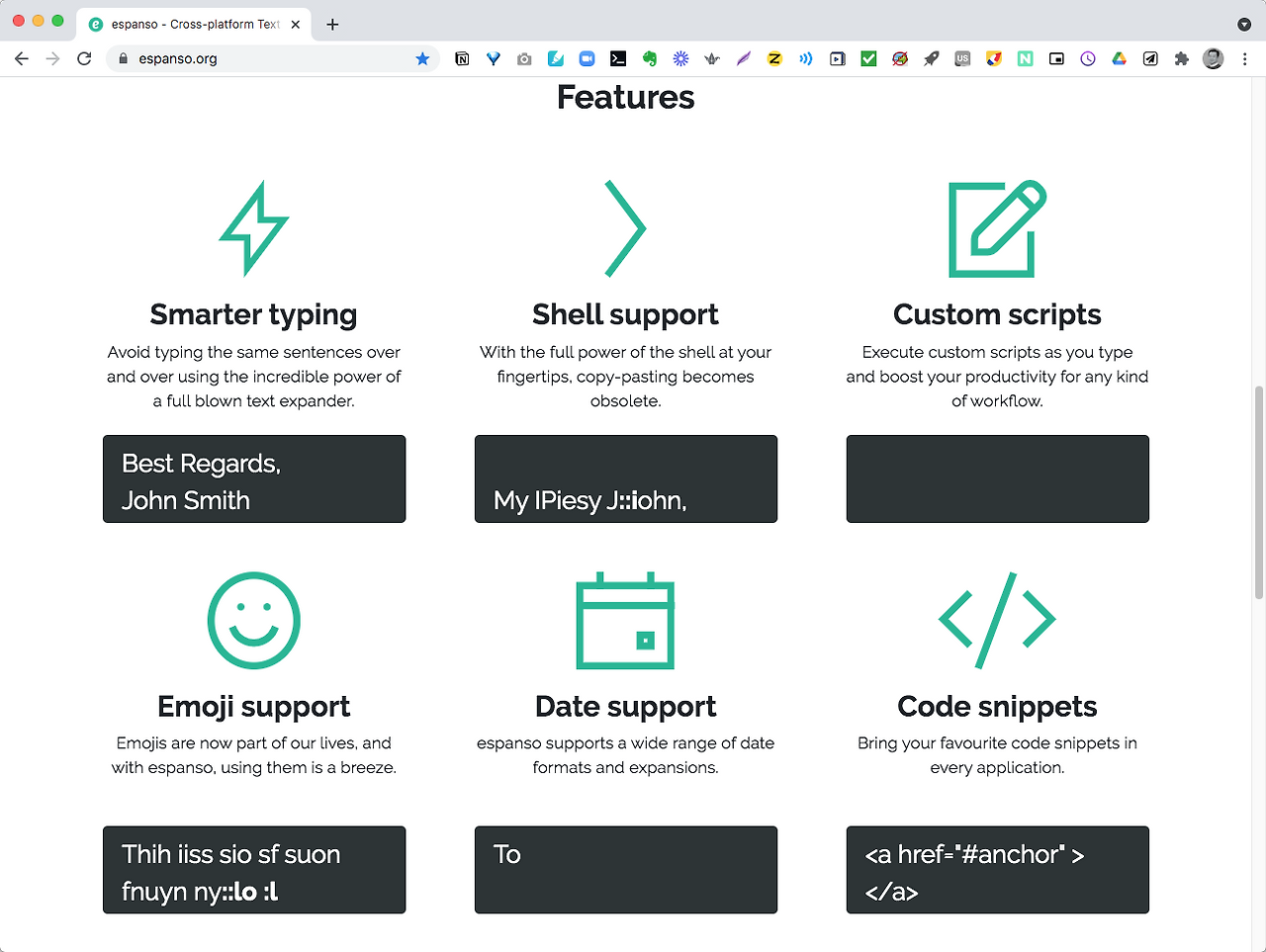Click the Evernote elephant extension icon
This screenshot has height=952, width=1266.
649,59
